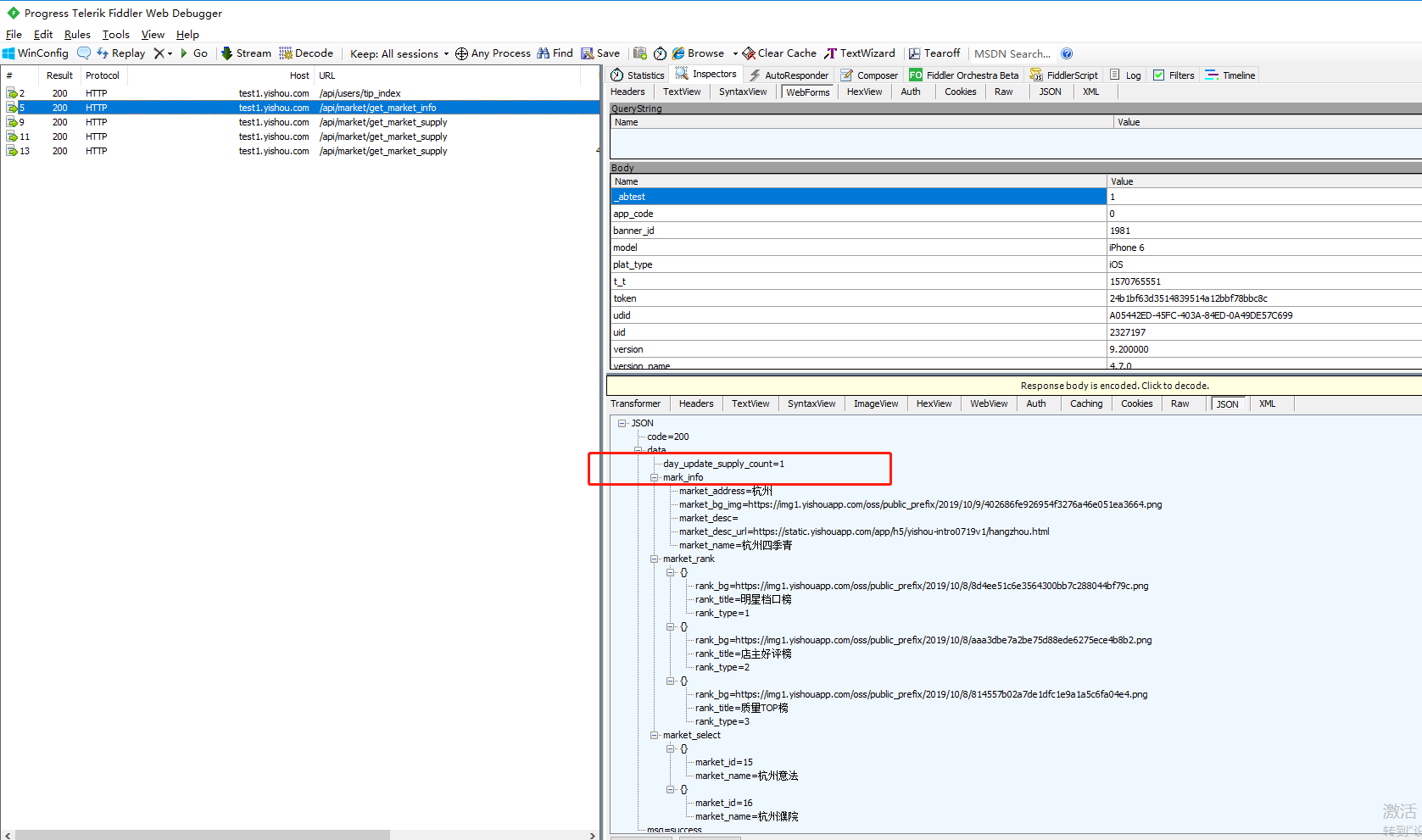Open the TextWizard tool
1422x840 pixels.
(x=860, y=53)
